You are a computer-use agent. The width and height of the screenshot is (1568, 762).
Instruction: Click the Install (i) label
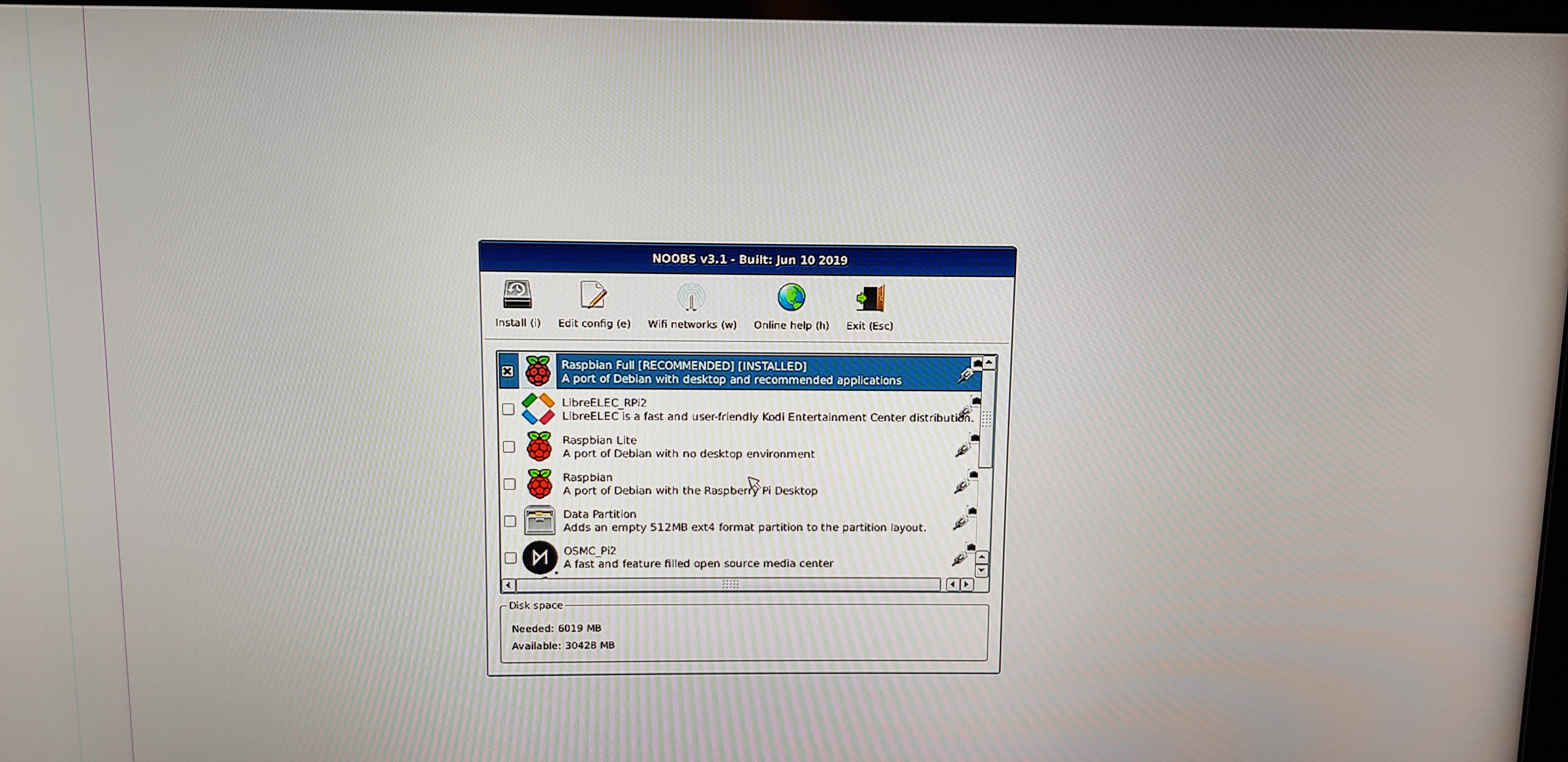pyautogui.click(x=517, y=323)
